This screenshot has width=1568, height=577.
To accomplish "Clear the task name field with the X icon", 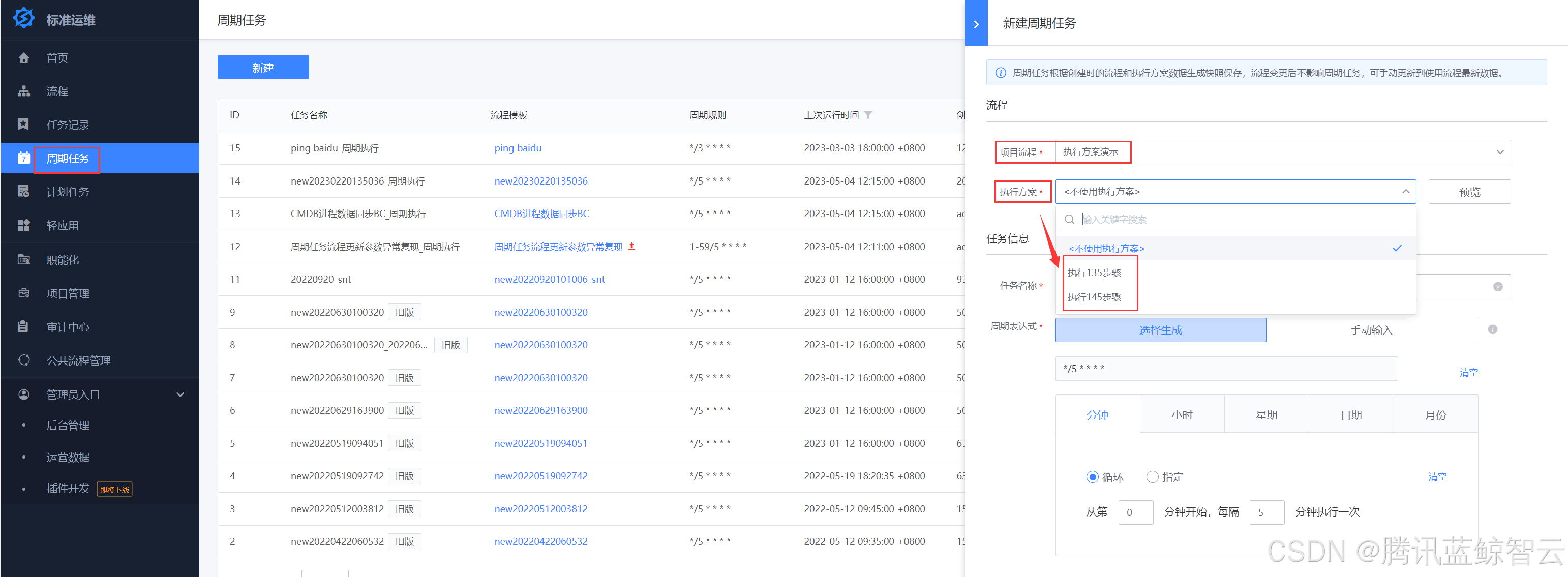I will point(1497,287).
